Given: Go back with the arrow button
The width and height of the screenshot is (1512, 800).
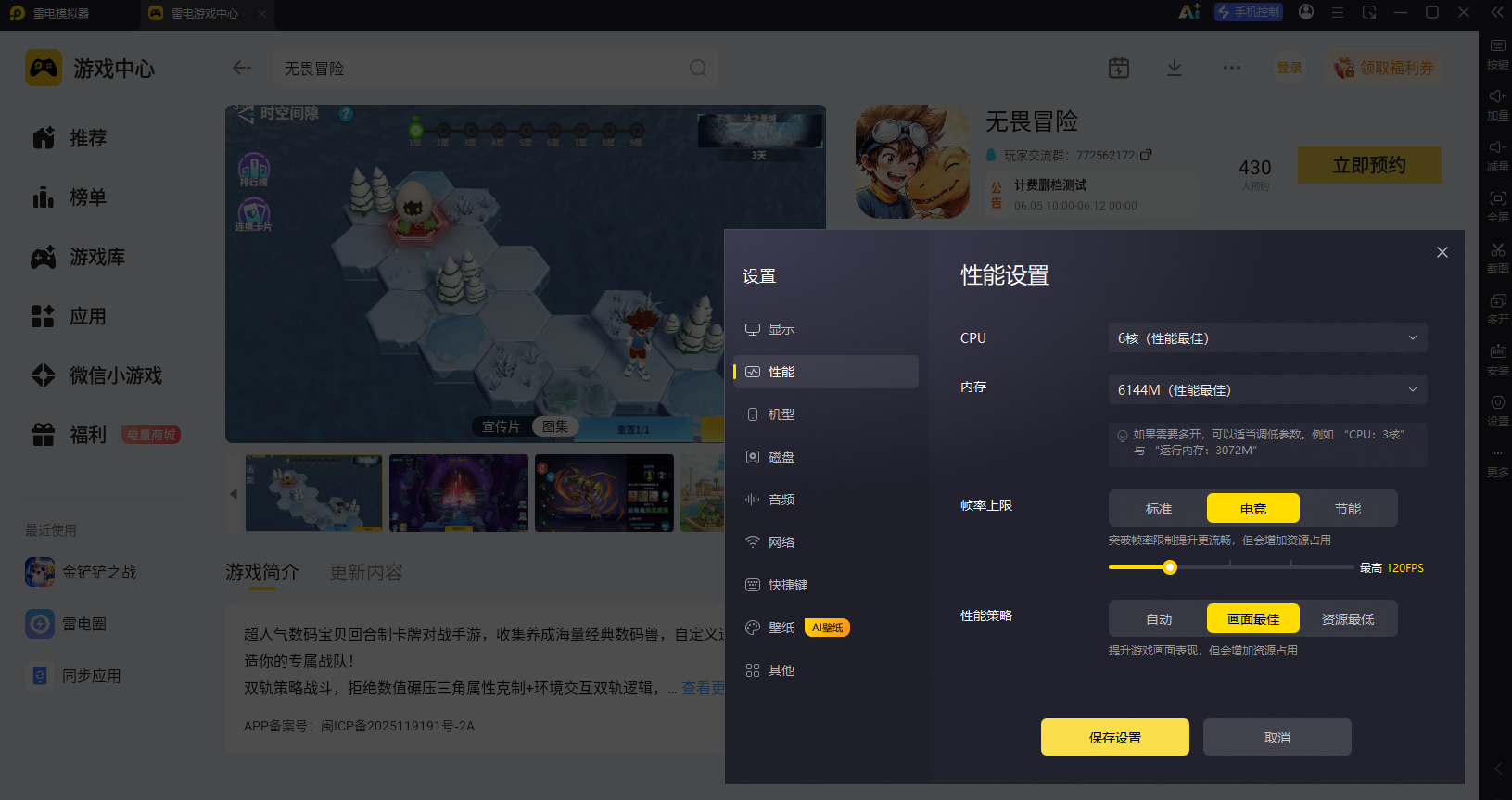Looking at the screenshot, I should [242, 68].
